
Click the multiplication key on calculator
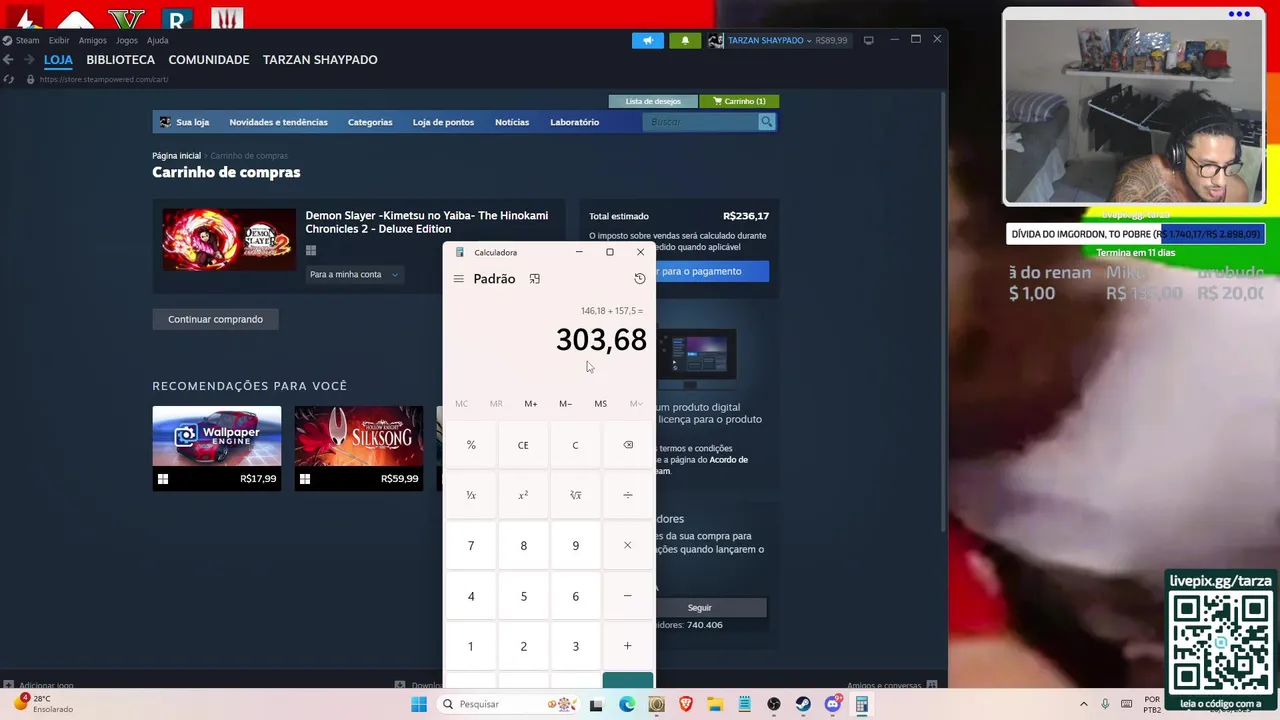tap(628, 546)
